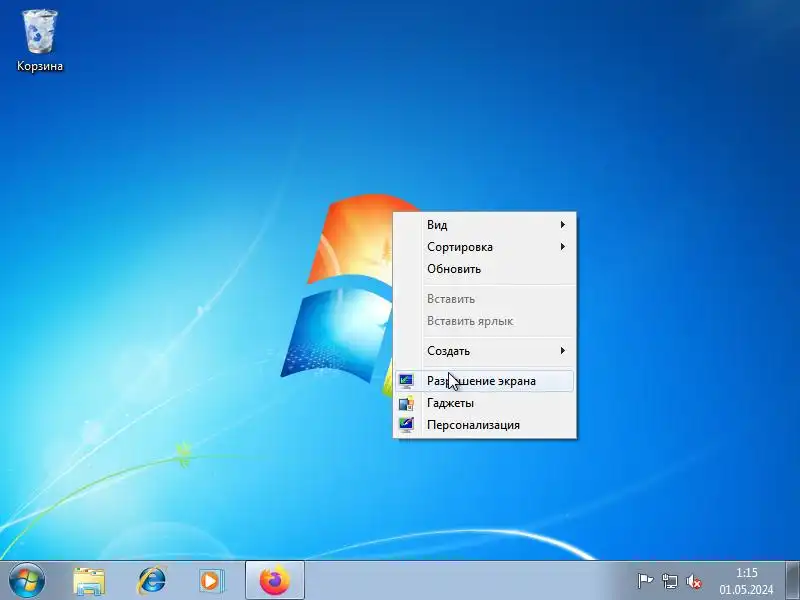Image resolution: width=800 pixels, height=600 pixels.
Task: Open Windows Media Player from the taskbar
Action: tap(211, 581)
